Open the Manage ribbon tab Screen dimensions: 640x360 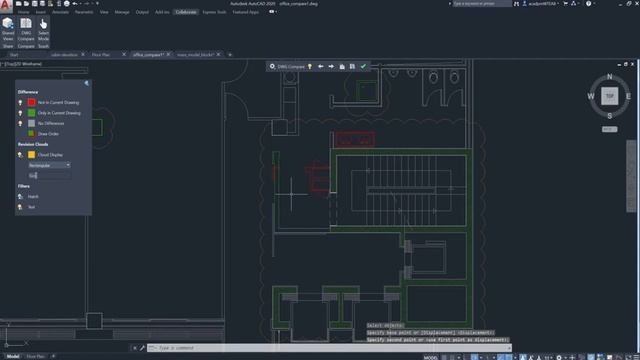(x=122, y=12)
